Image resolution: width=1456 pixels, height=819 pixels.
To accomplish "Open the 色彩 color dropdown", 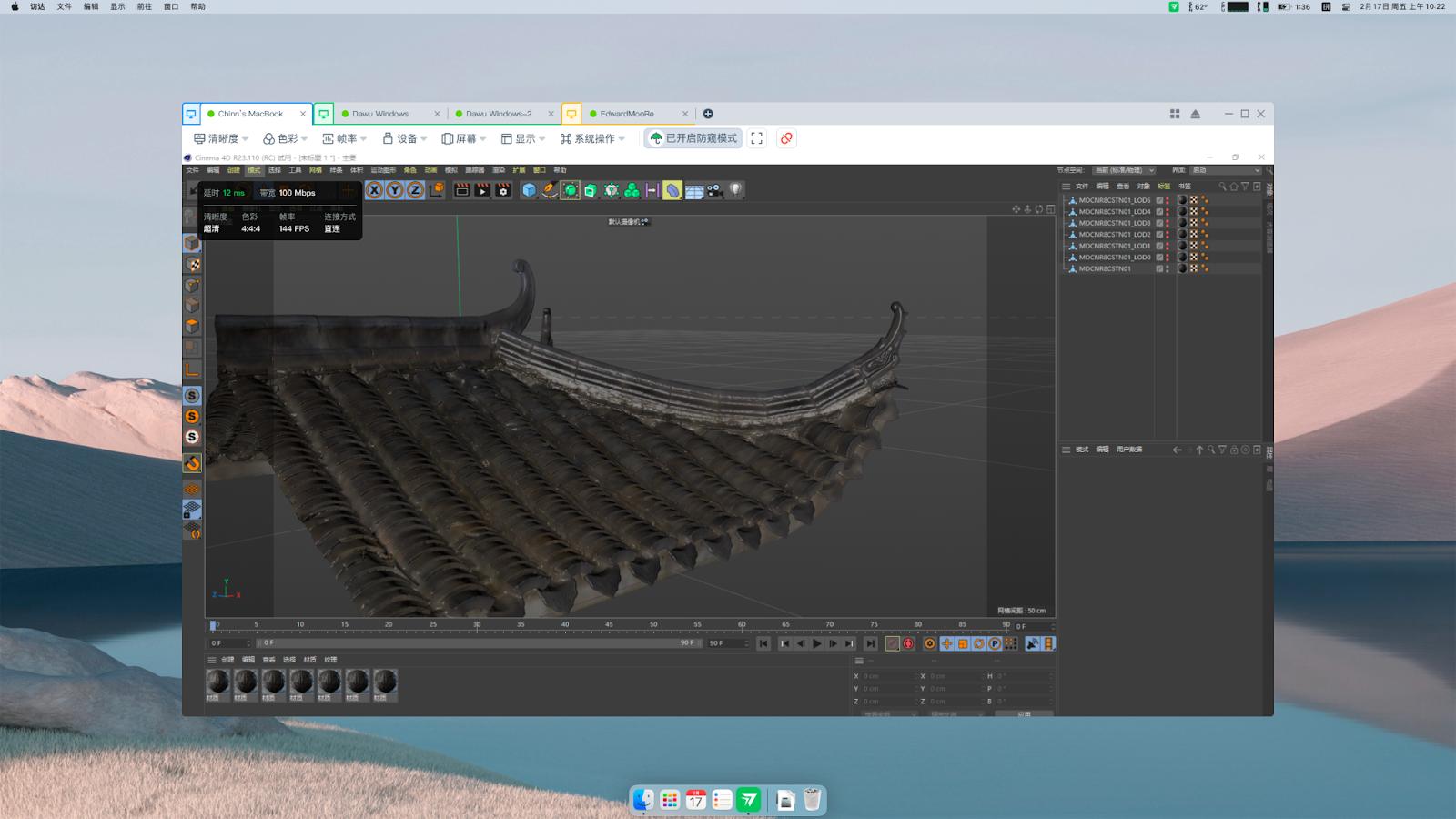I will pos(285,138).
